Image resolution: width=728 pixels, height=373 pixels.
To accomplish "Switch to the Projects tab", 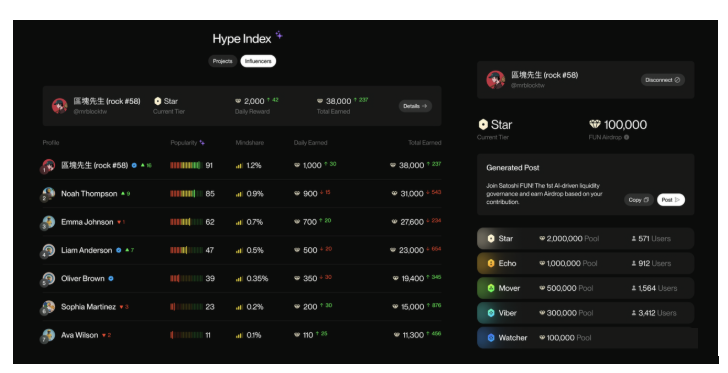I will [222, 61].
